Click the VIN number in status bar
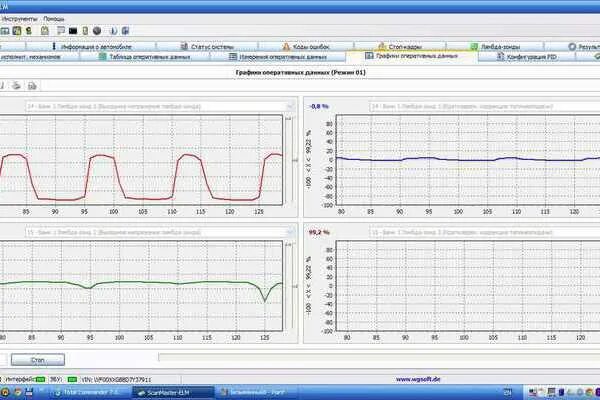This screenshot has width=600, height=400. (116, 379)
